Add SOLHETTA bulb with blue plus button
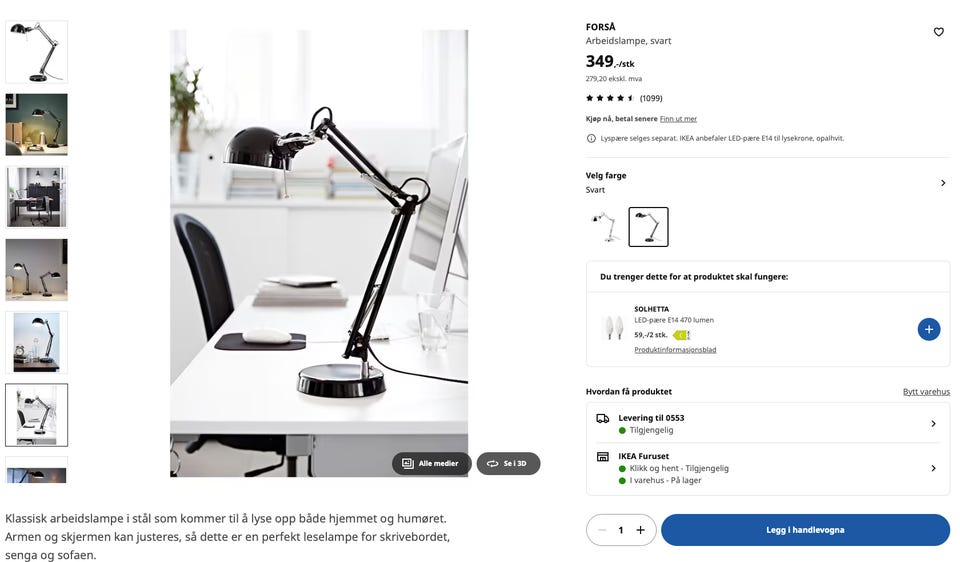This screenshot has height=562, width=960. pos(928,329)
